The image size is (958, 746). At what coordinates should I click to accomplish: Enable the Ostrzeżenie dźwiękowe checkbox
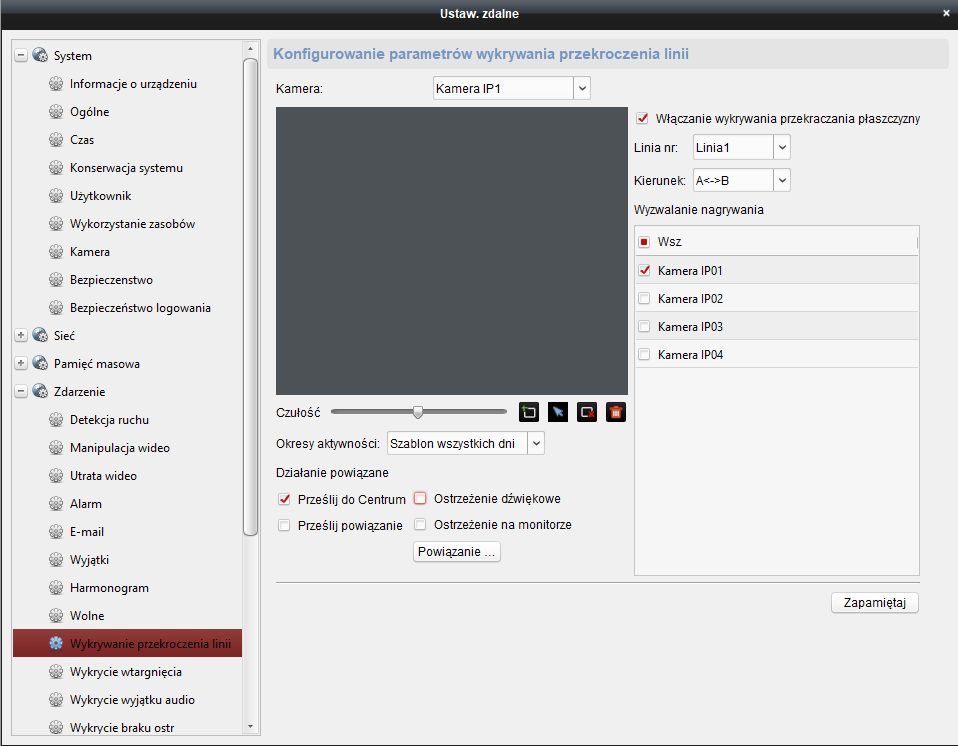[x=421, y=499]
